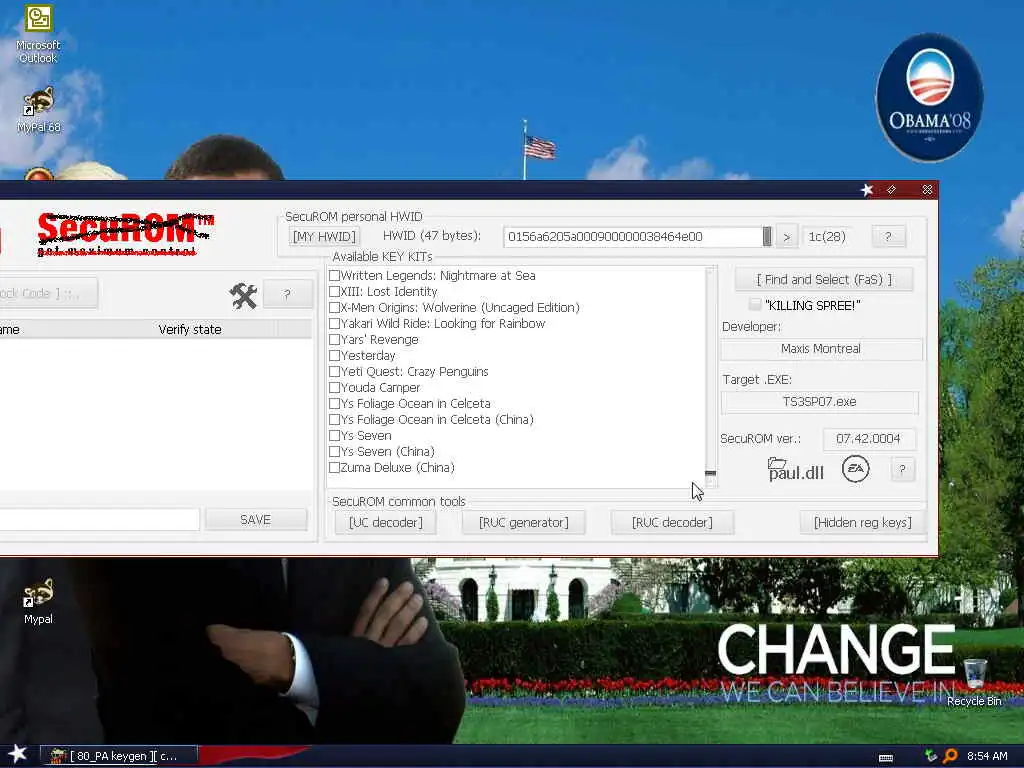This screenshot has height=768, width=1024.
Task: Click the 07.42.0004 SecuROM version value
Action: [868, 439]
